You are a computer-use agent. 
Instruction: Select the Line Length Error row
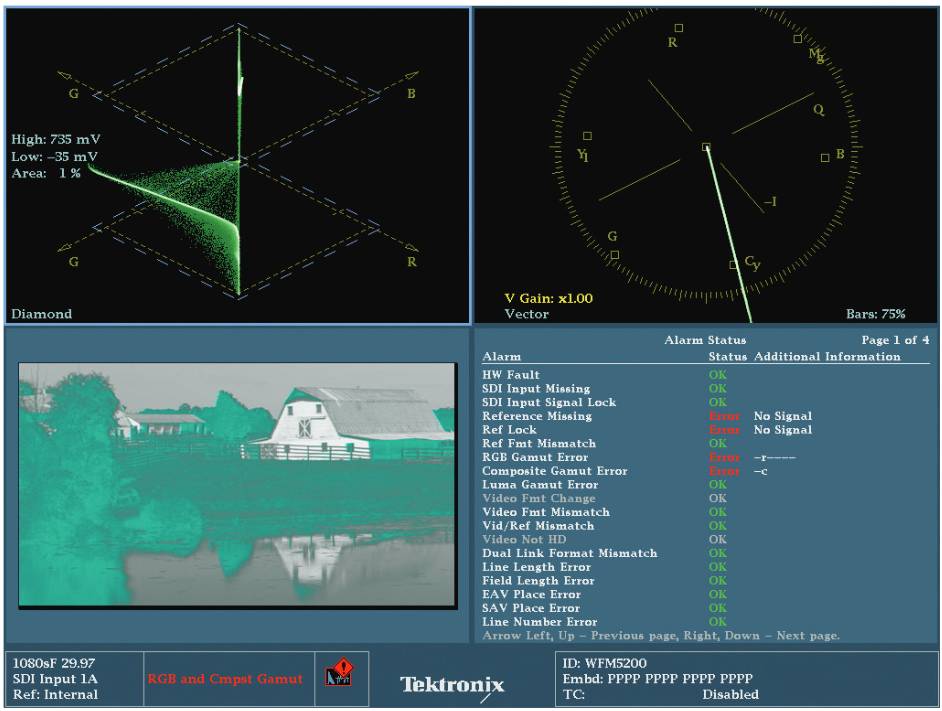tap(705, 567)
